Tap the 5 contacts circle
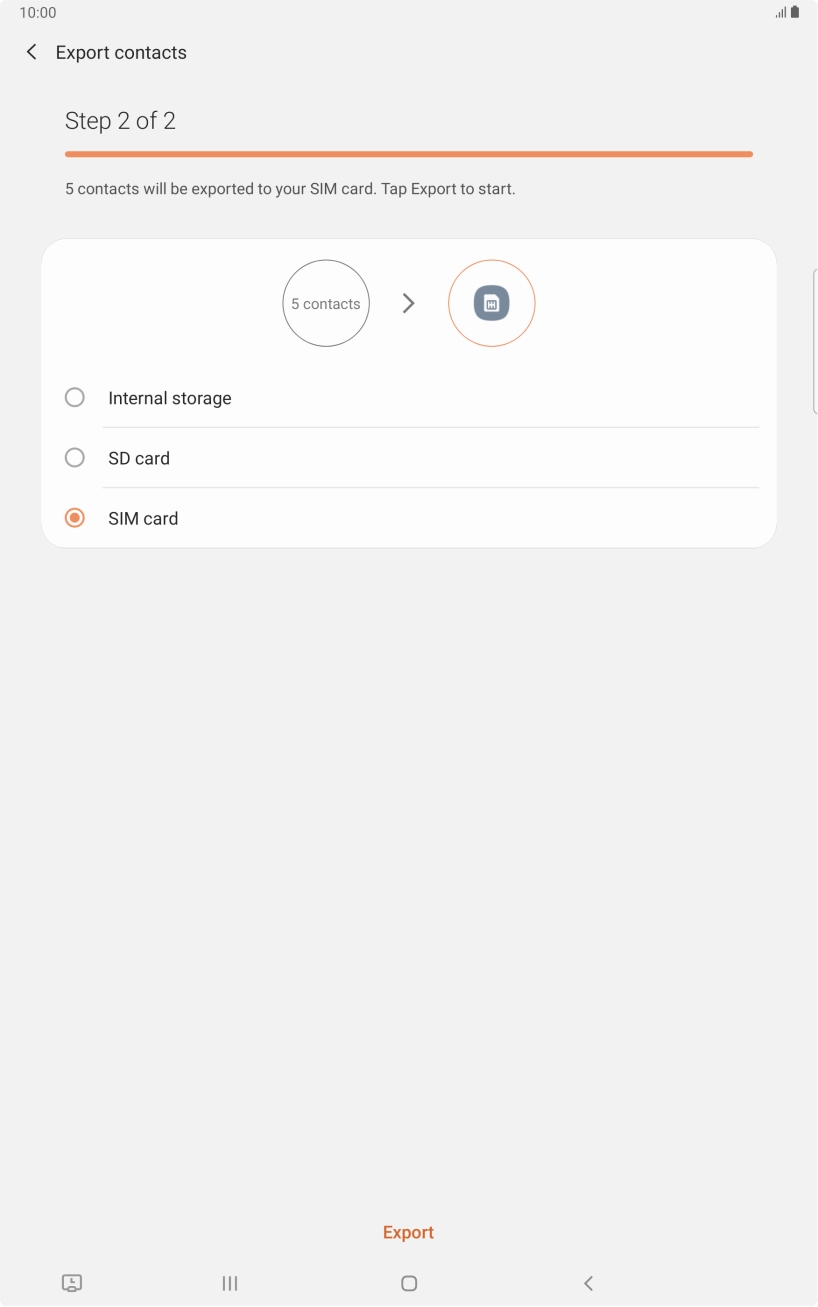This screenshot has height=1307, width=818. click(326, 303)
